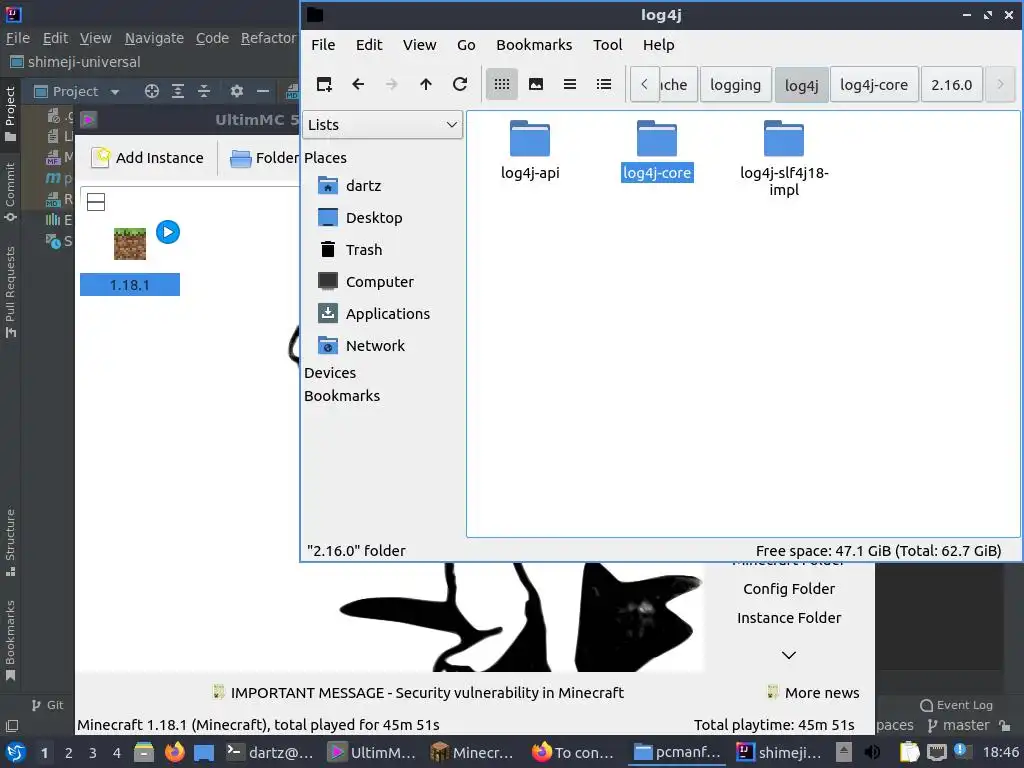Go back in file manager history
The image size is (1024, 768).
pos(358,84)
